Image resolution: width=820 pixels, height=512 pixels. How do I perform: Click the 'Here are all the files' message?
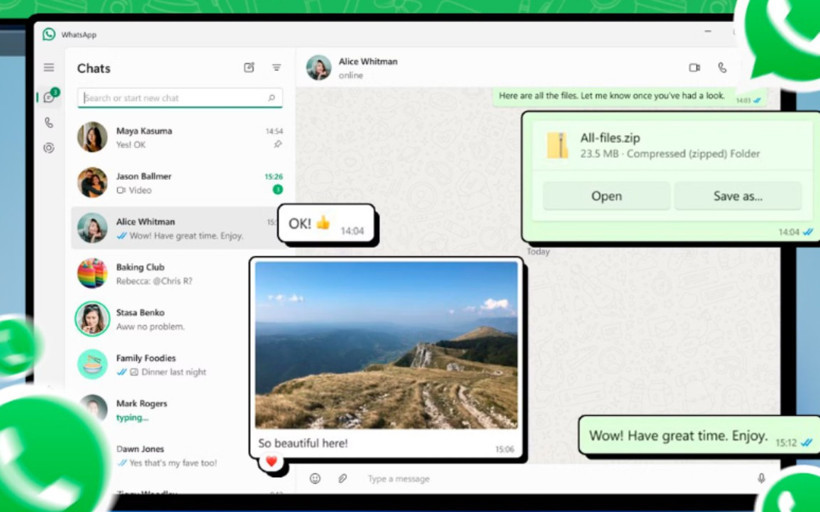tap(629, 97)
